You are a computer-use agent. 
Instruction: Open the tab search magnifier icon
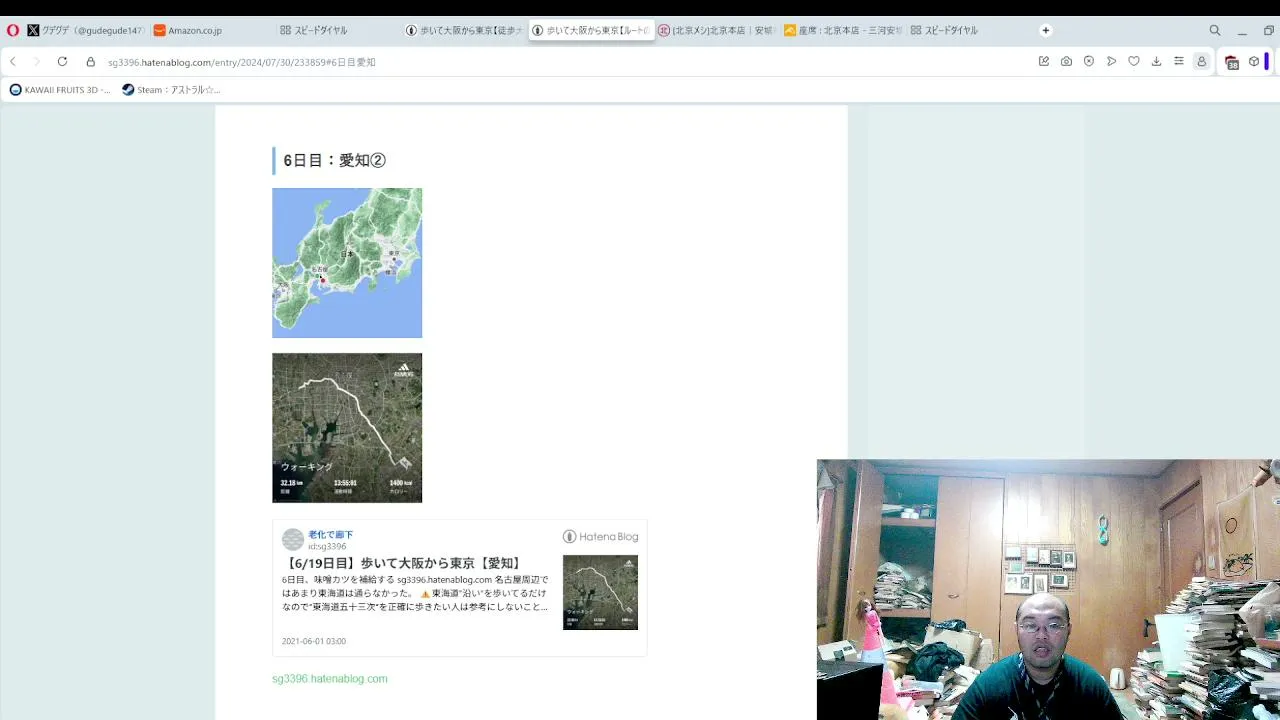coord(1215,30)
